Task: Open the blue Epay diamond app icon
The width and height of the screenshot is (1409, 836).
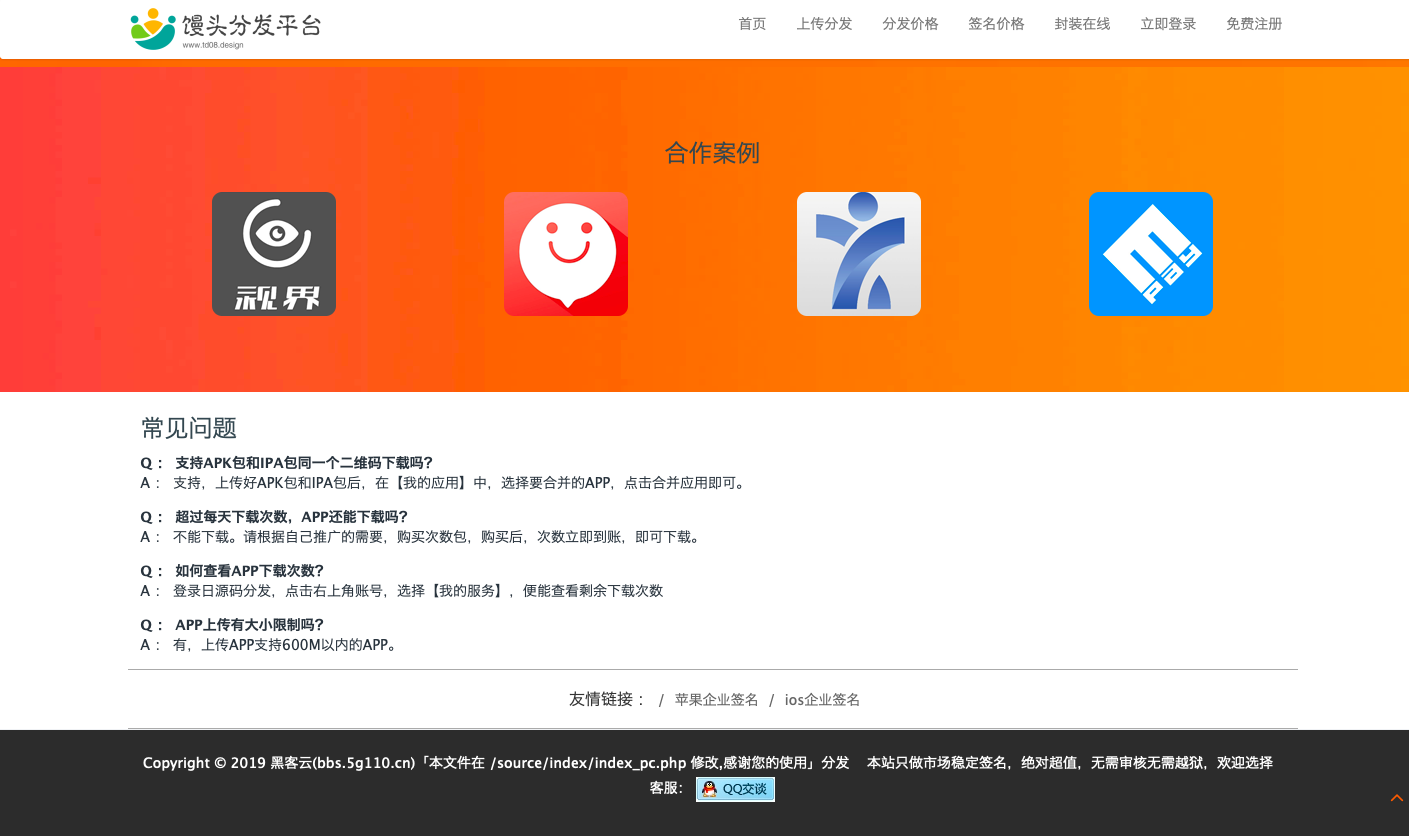Action: [x=1150, y=254]
